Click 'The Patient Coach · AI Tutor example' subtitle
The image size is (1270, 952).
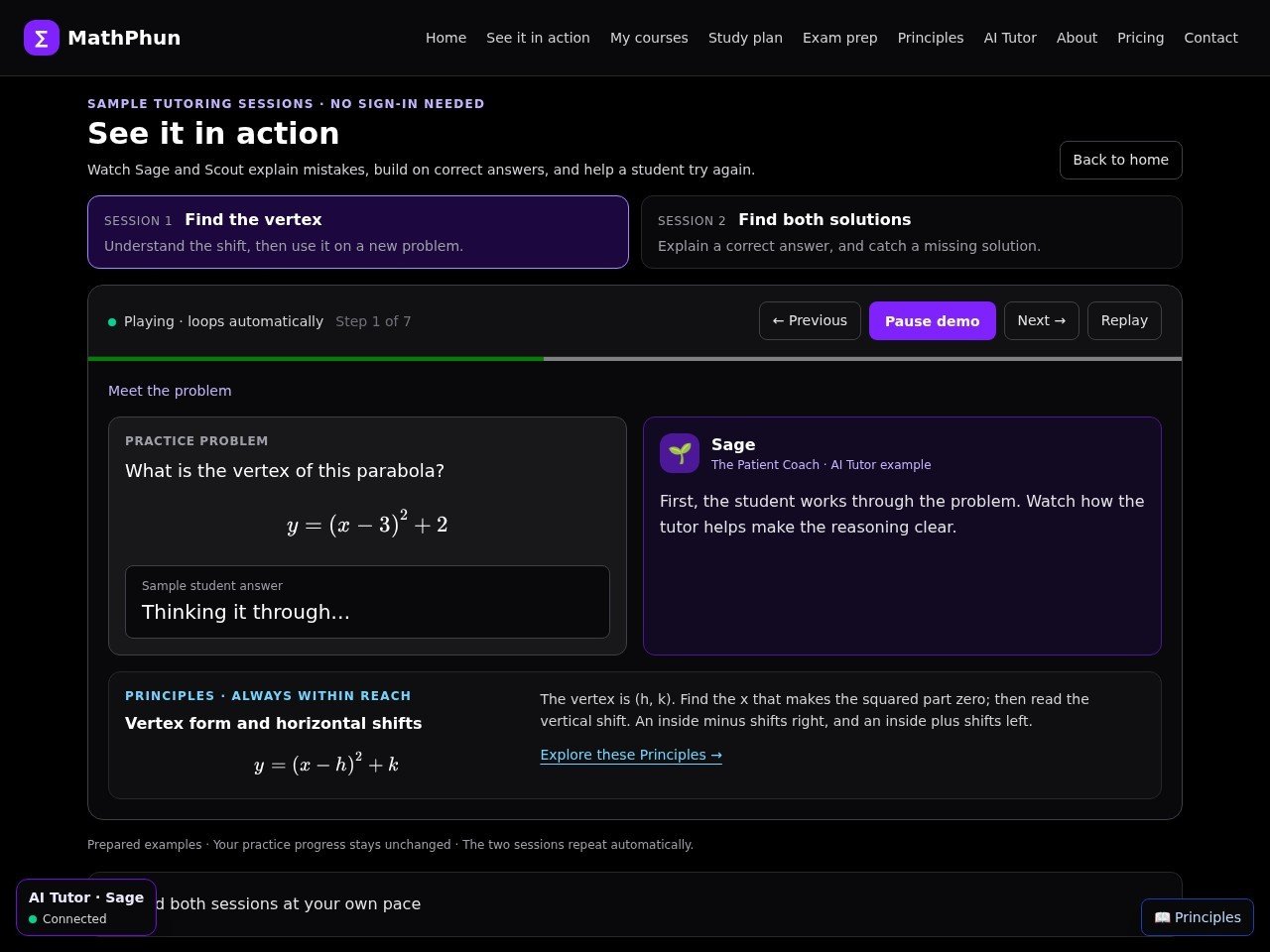coord(821,465)
